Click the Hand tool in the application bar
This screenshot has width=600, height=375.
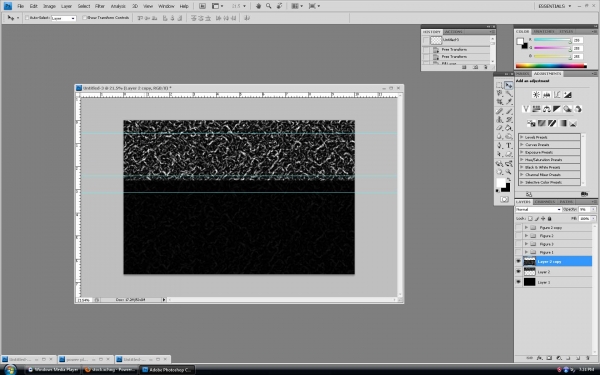pos(258,6)
